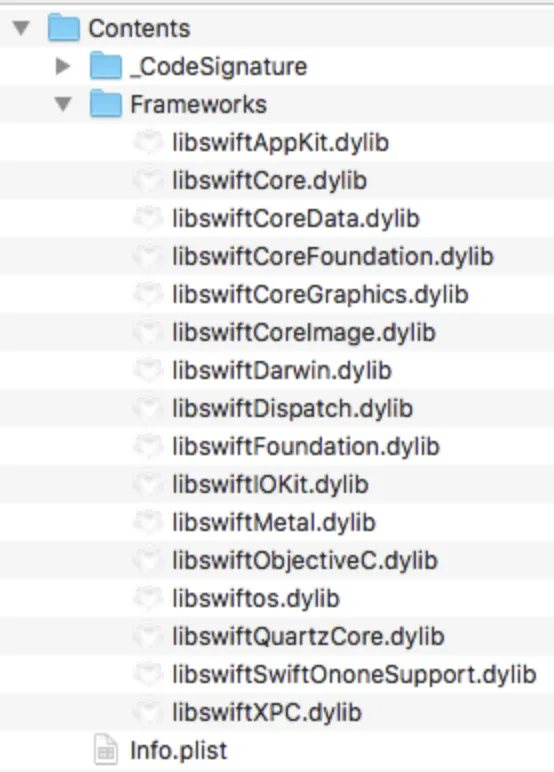Click the Contents folder icon
Viewport: 554px width, 772px height.
(64, 28)
